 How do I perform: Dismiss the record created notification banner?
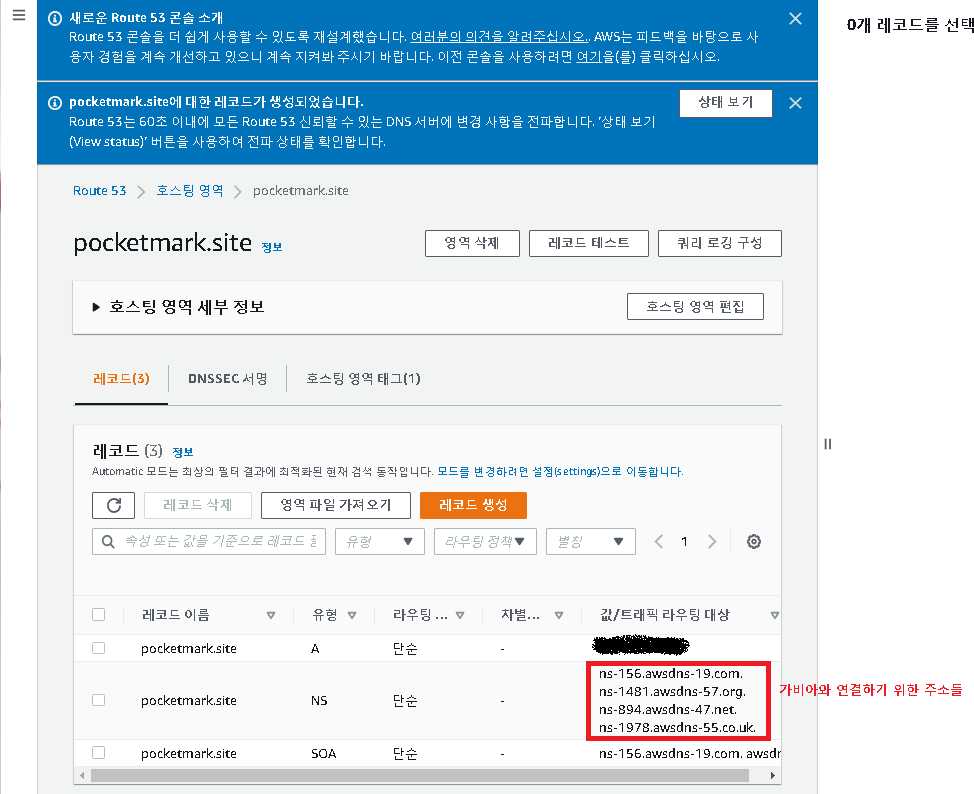pos(795,103)
